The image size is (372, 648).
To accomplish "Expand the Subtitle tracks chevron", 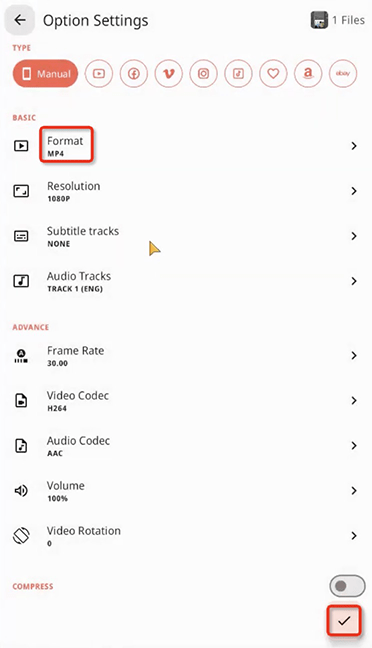I will 354,236.
